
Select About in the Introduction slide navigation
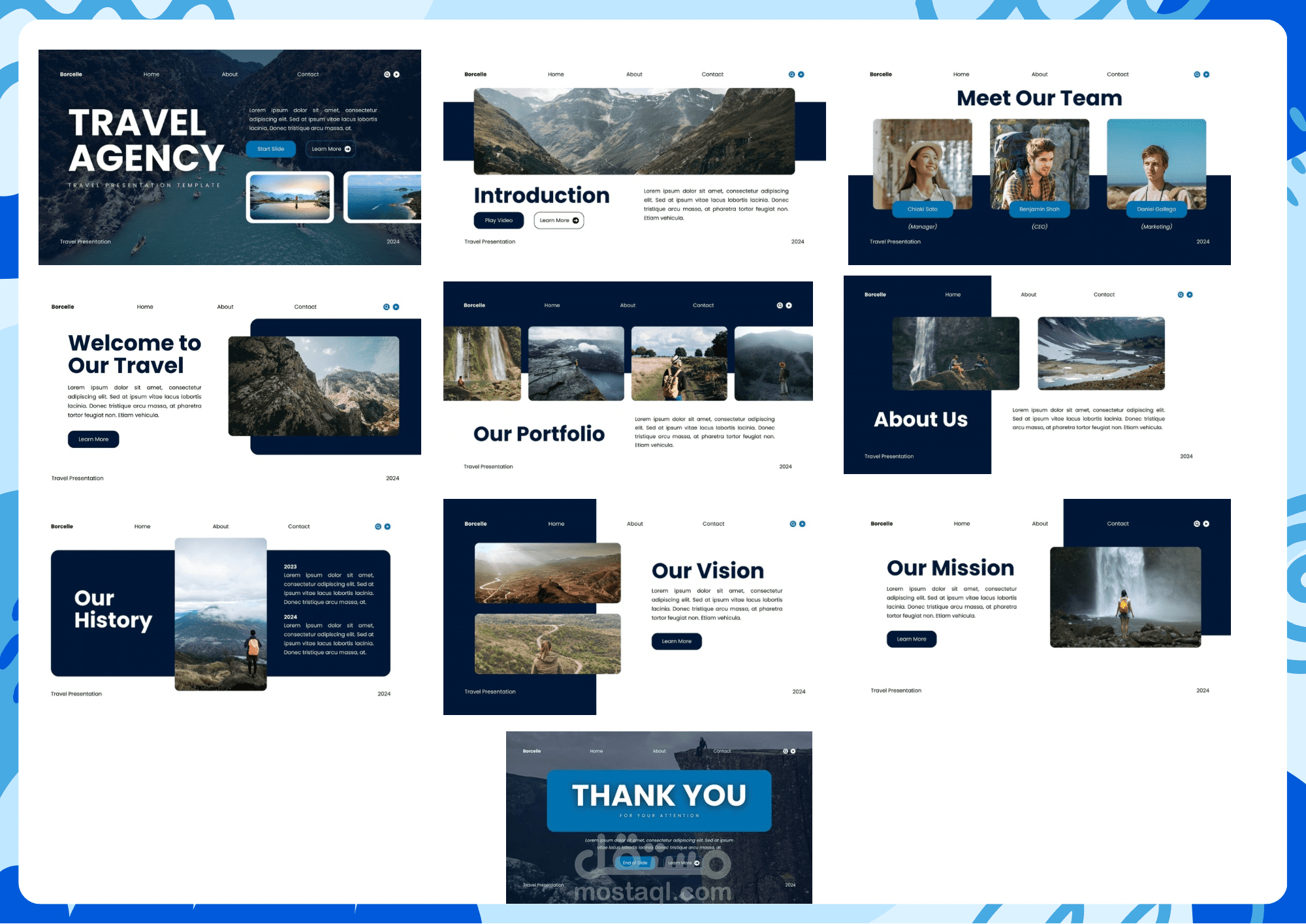coord(635,74)
